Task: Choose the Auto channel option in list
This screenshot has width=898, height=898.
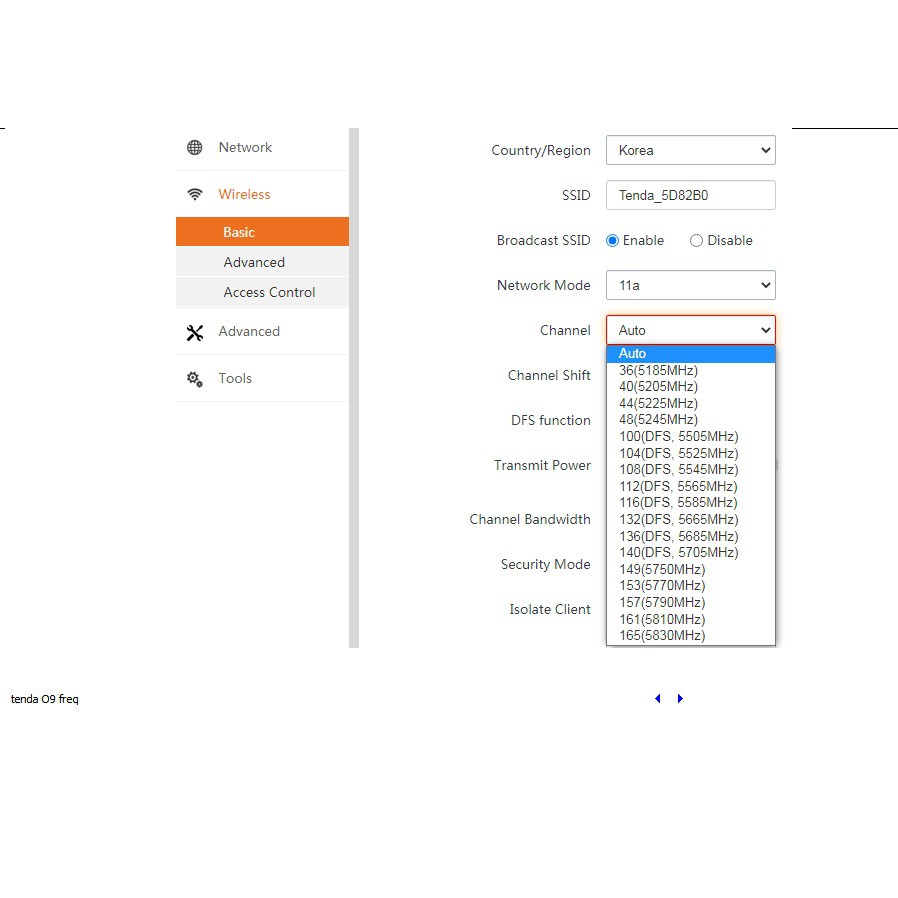Action: click(x=632, y=353)
